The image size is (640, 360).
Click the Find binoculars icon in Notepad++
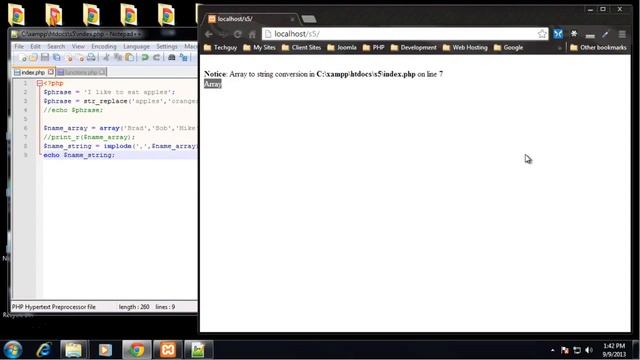pyautogui.click(x=172, y=58)
